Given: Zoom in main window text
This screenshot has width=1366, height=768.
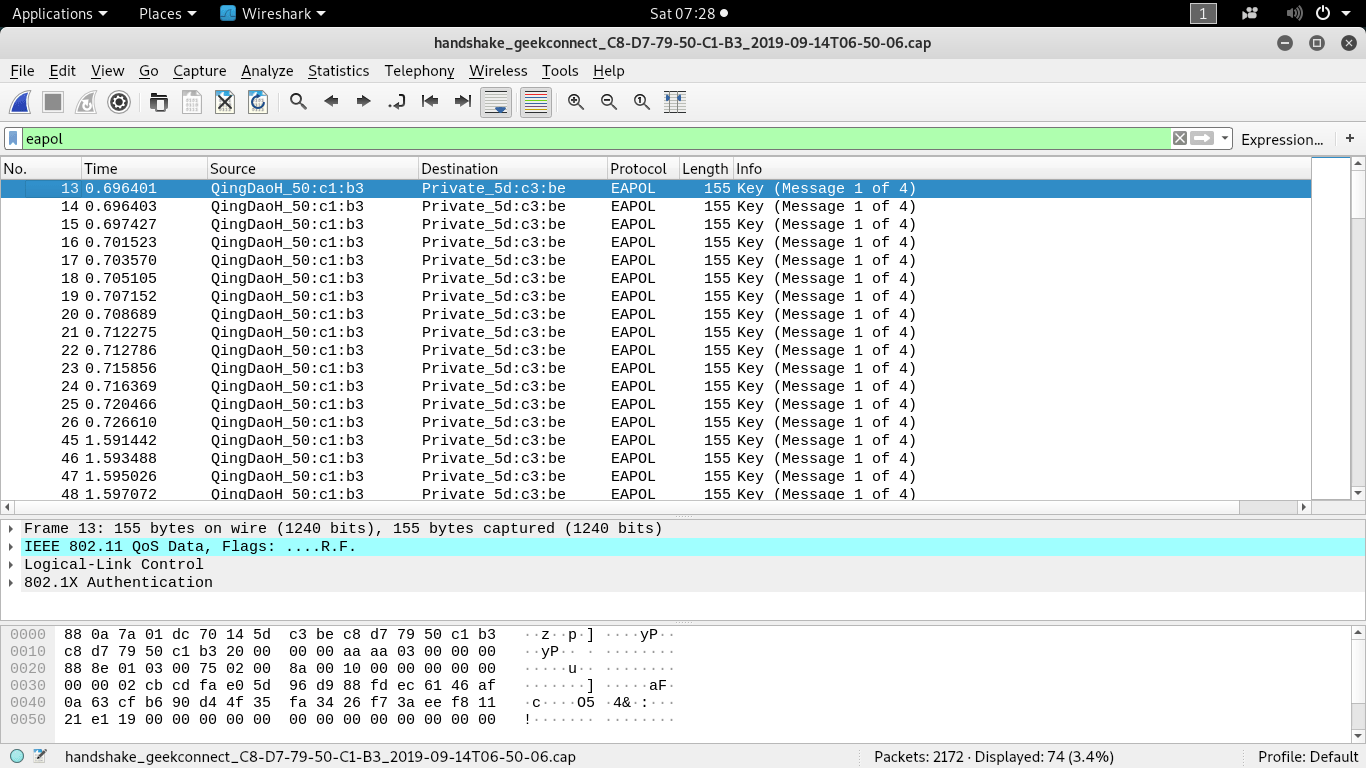Looking at the screenshot, I should point(576,102).
